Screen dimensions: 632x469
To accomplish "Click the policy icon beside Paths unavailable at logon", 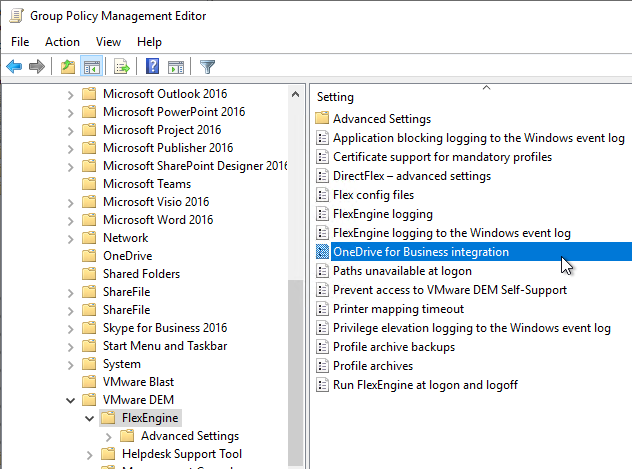I will click(322, 271).
